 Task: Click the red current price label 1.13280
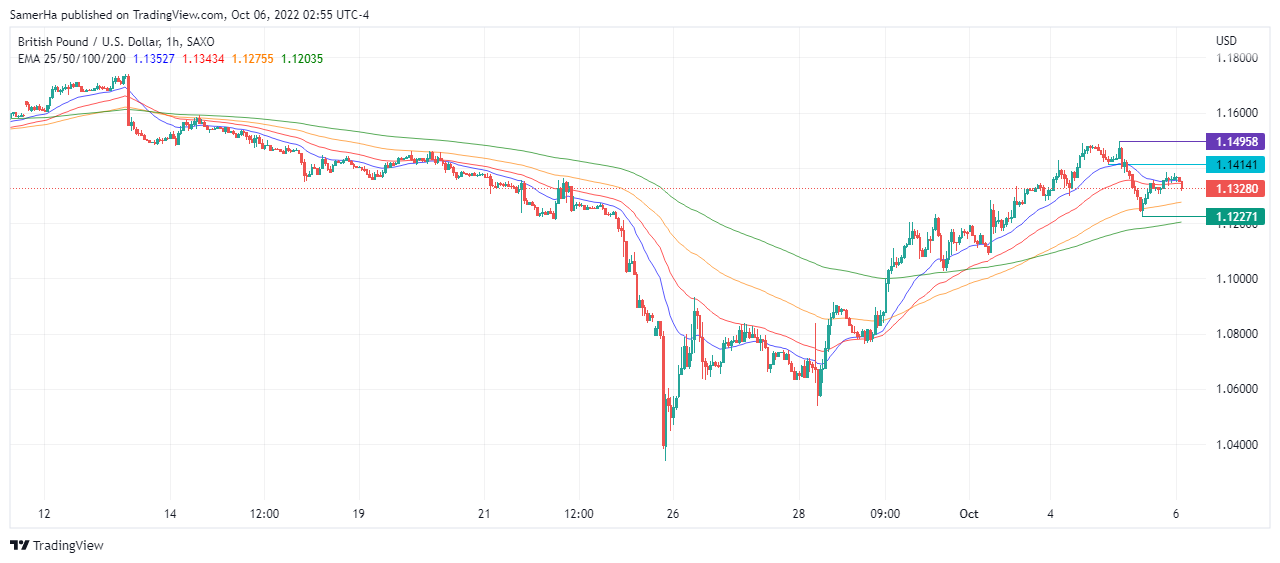[1236, 188]
